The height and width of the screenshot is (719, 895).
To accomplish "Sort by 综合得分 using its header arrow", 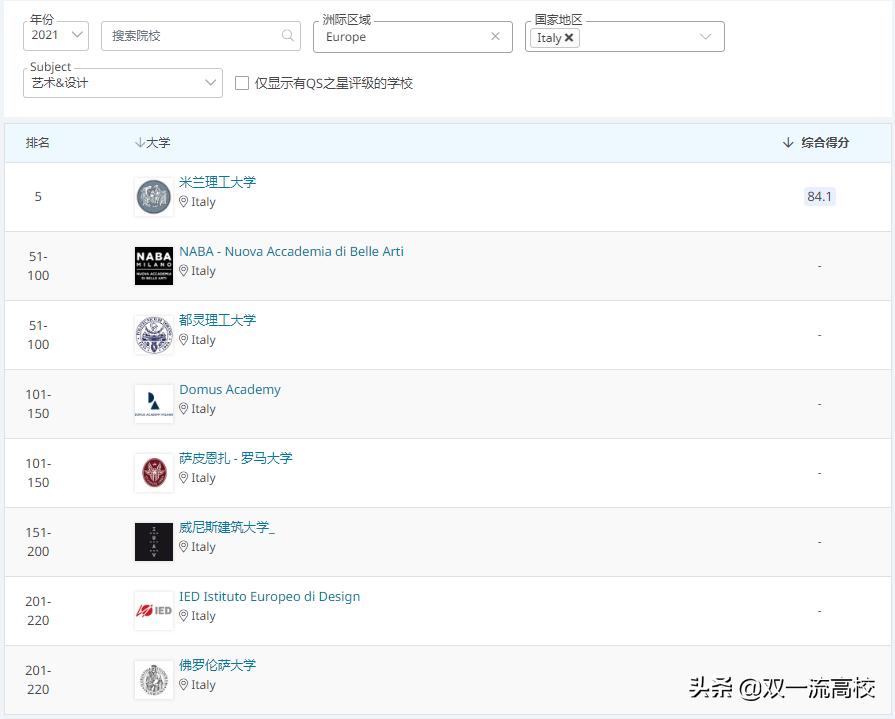I will click(788, 142).
